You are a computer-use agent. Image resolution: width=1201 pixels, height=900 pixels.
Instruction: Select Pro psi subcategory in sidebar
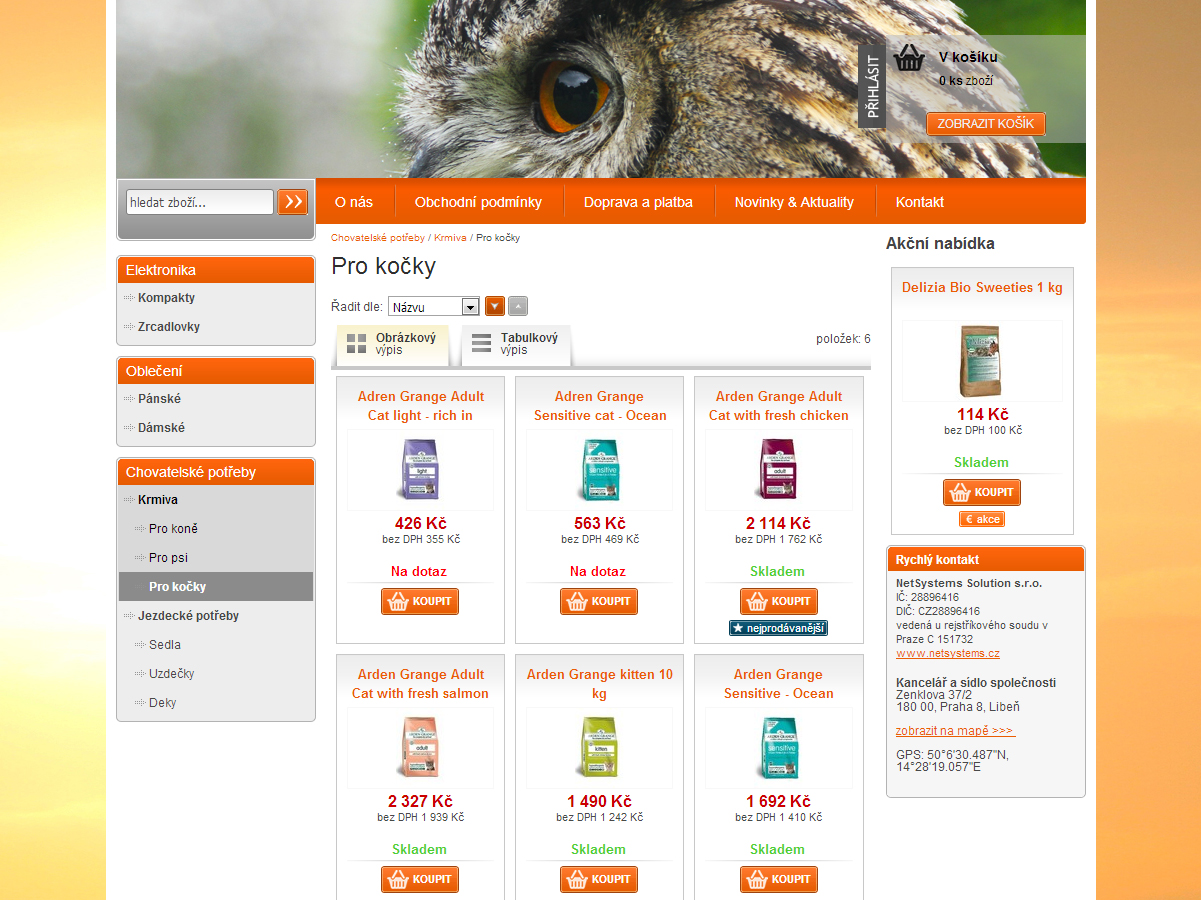(168, 558)
